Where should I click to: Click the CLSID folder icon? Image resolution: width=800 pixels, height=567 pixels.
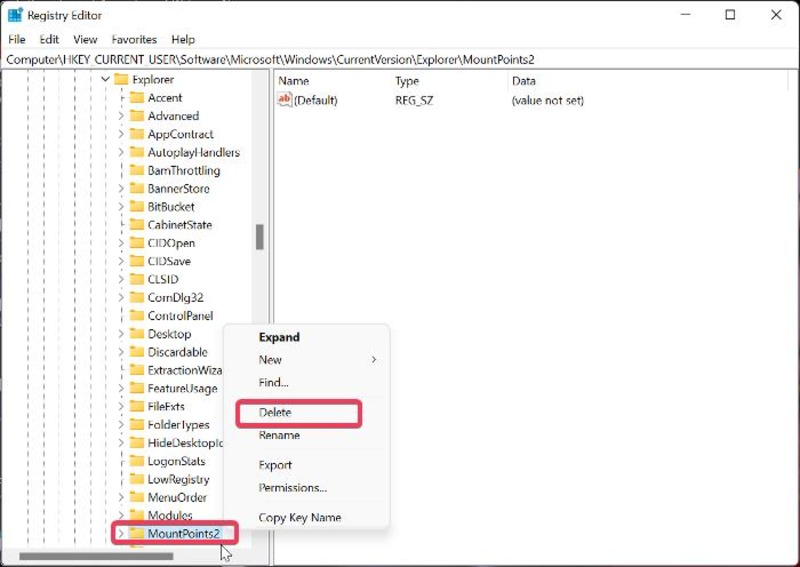tap(137, 279)
